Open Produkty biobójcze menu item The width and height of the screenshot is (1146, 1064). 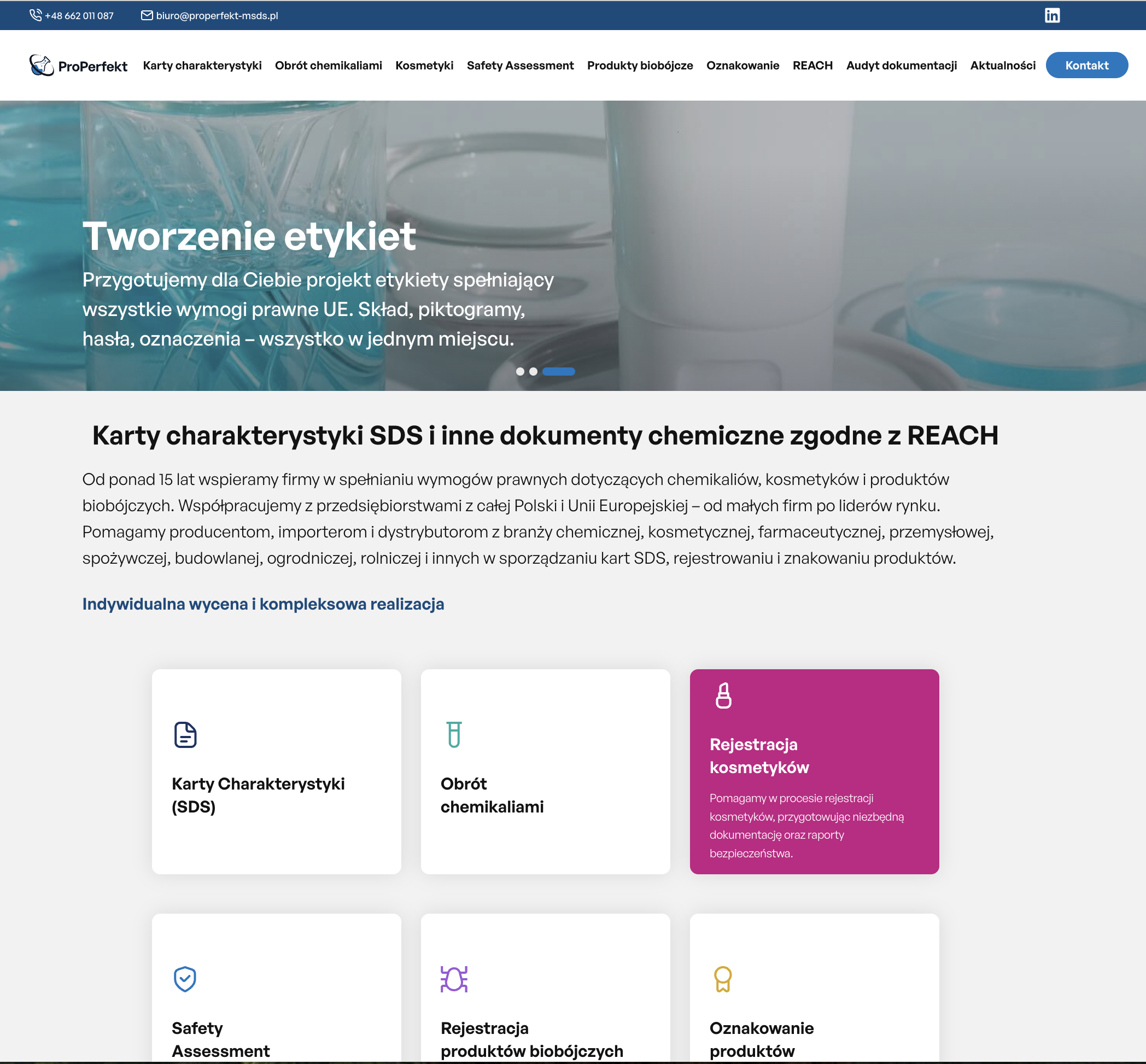(640, 66)
